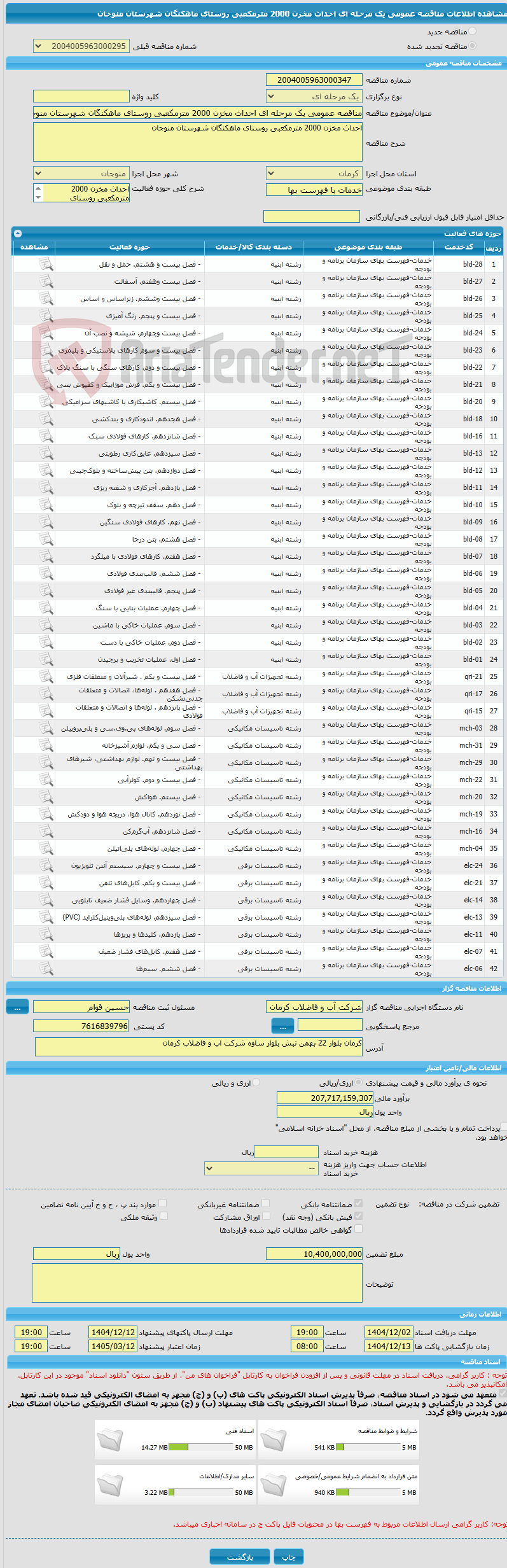Collapse the حوزه های فعالیت panel
Image resolution: width=507 pixels, height=1568 pixels.
18,234
